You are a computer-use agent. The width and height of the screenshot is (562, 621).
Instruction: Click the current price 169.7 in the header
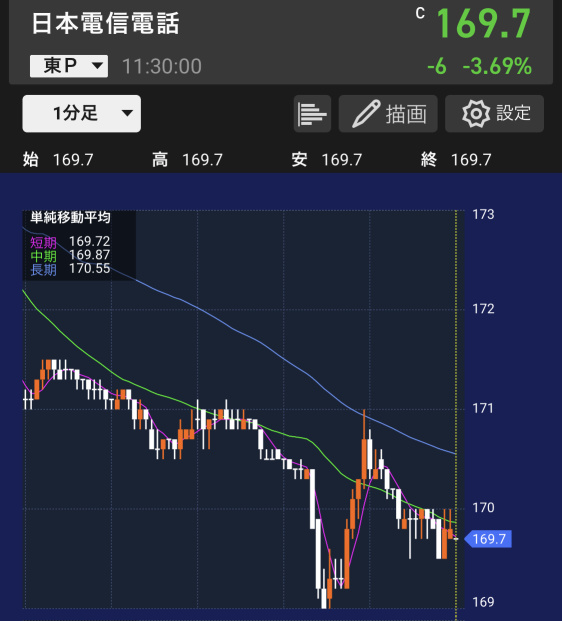click(483, 24)
